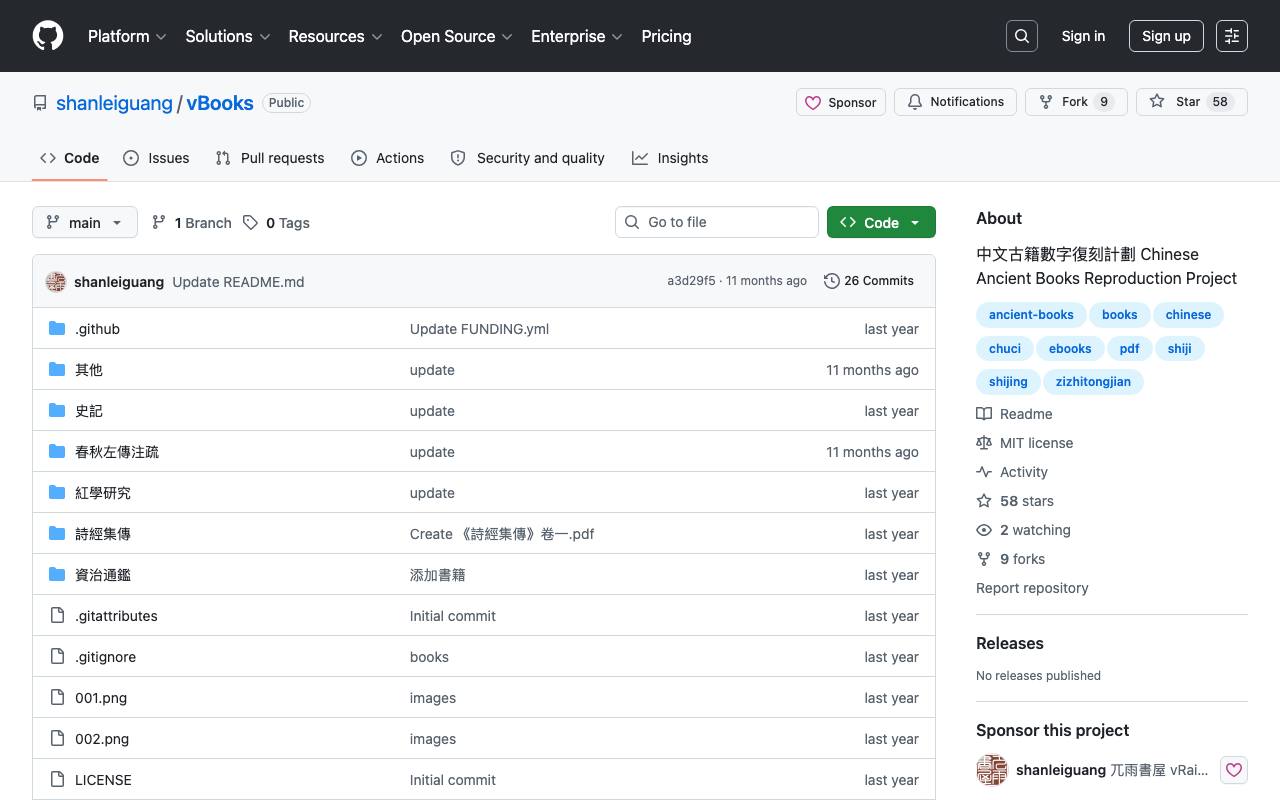The width and height of the screenshot is (1280, 800).
Task: Fork this repository
Action: coord(1076,102)
